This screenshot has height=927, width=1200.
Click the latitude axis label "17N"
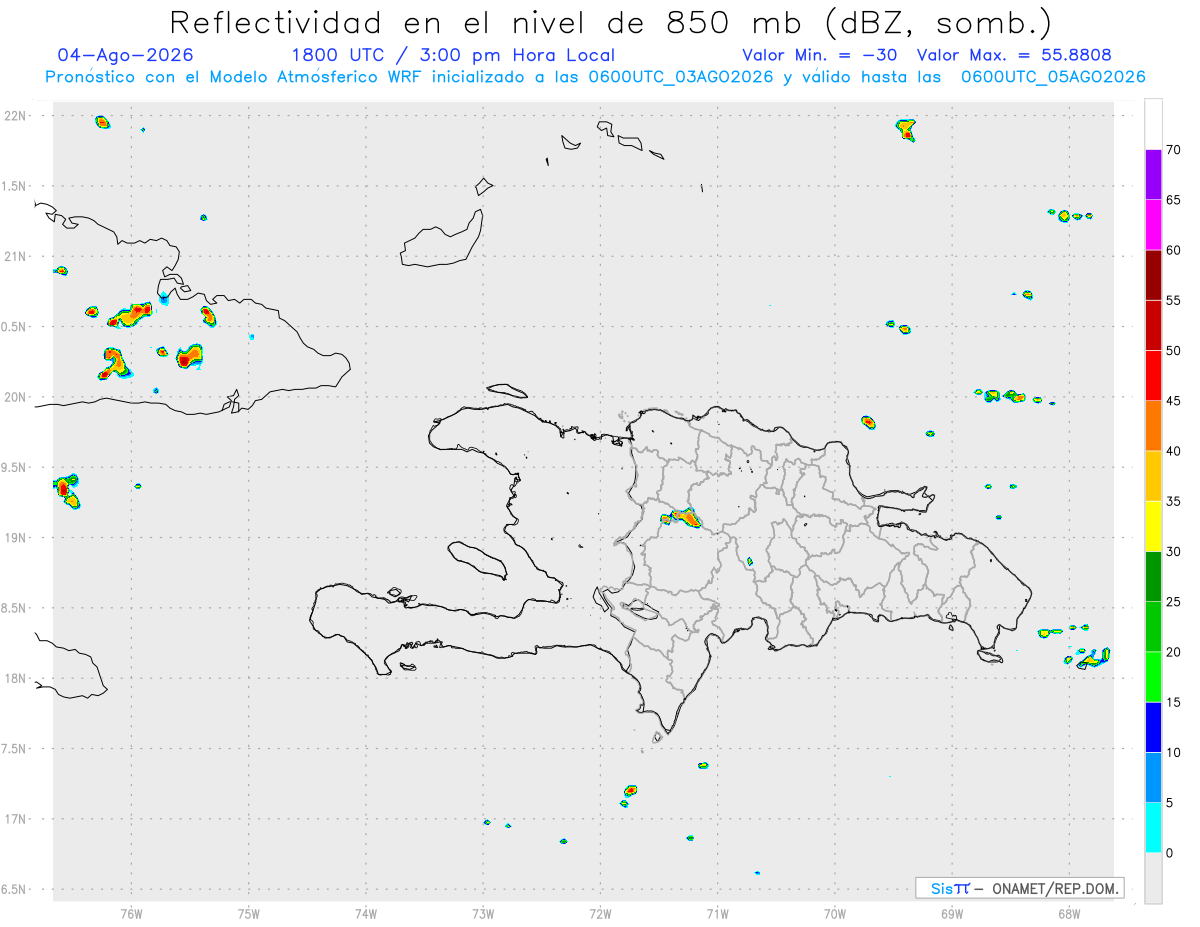(15, 819)
